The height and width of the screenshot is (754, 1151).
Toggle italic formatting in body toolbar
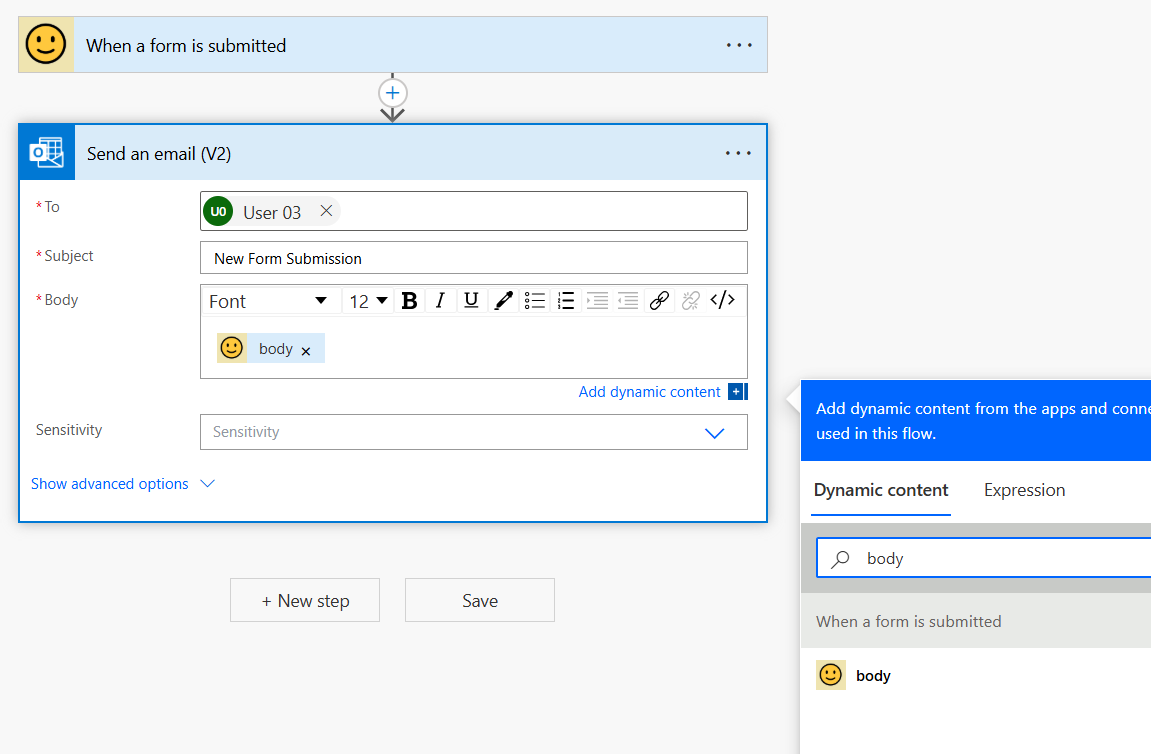click(x=439, y=301)
